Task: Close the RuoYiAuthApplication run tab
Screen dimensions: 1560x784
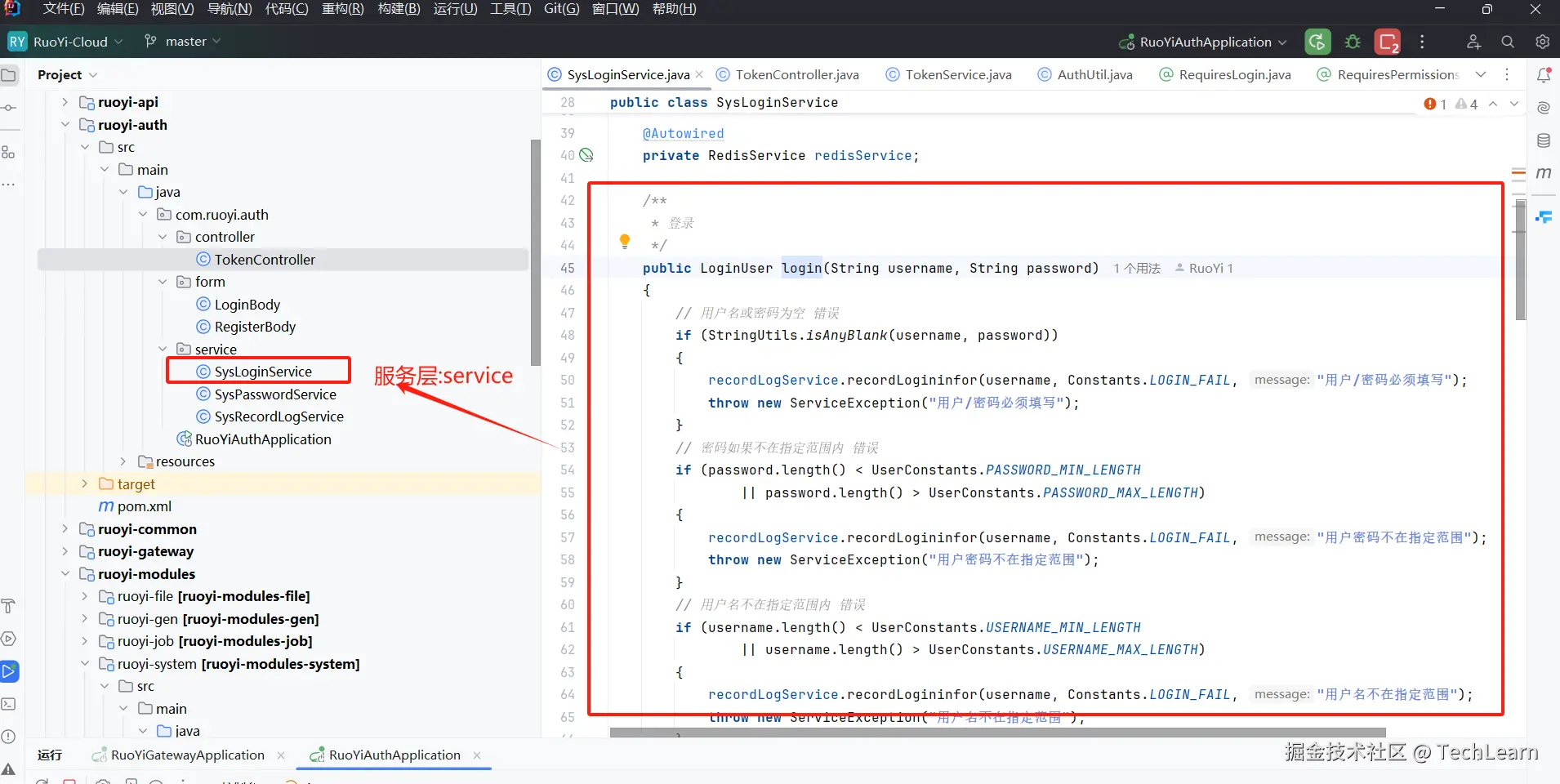Action: click(x=477, y=755)
